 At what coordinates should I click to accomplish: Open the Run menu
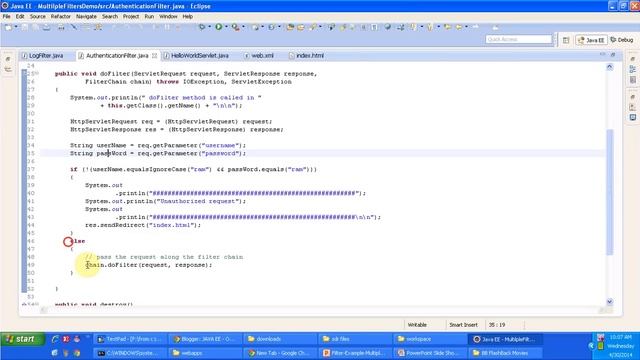click(149, 17)
